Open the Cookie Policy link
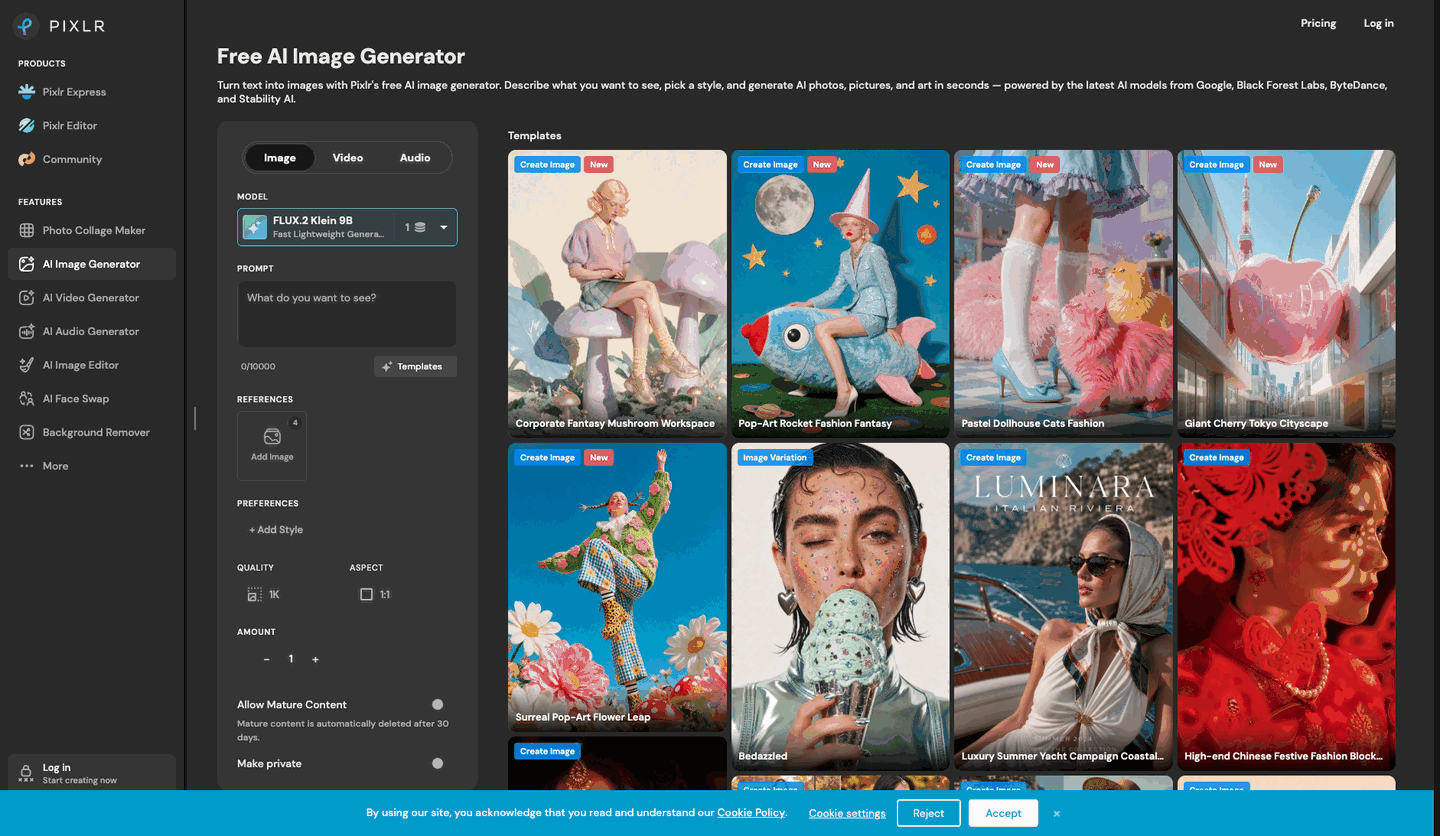Viewport: 1440px width, 836px height. pos(751,813)
